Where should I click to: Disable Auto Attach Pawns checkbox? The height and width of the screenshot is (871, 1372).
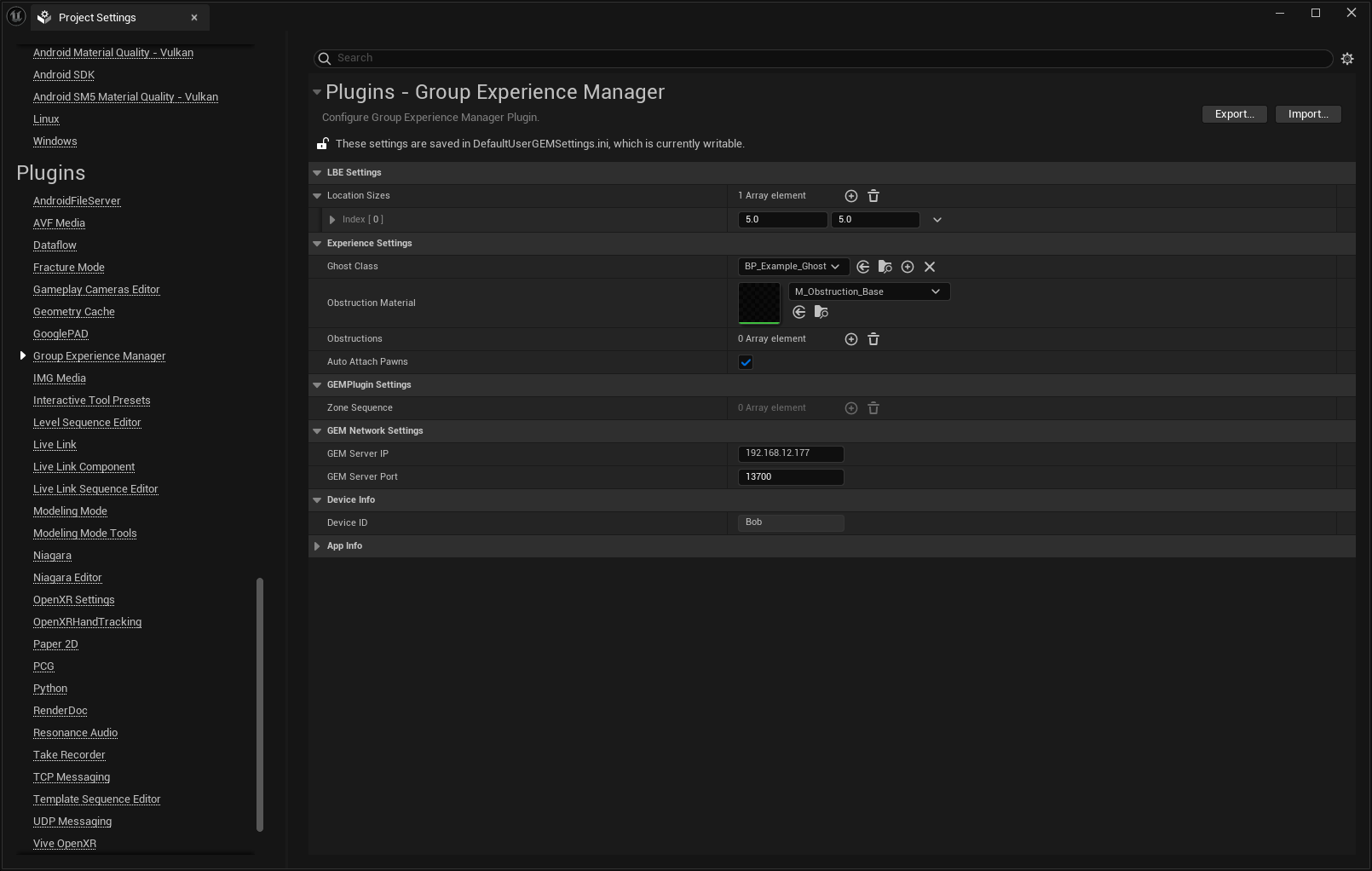(x=746, y=362)
